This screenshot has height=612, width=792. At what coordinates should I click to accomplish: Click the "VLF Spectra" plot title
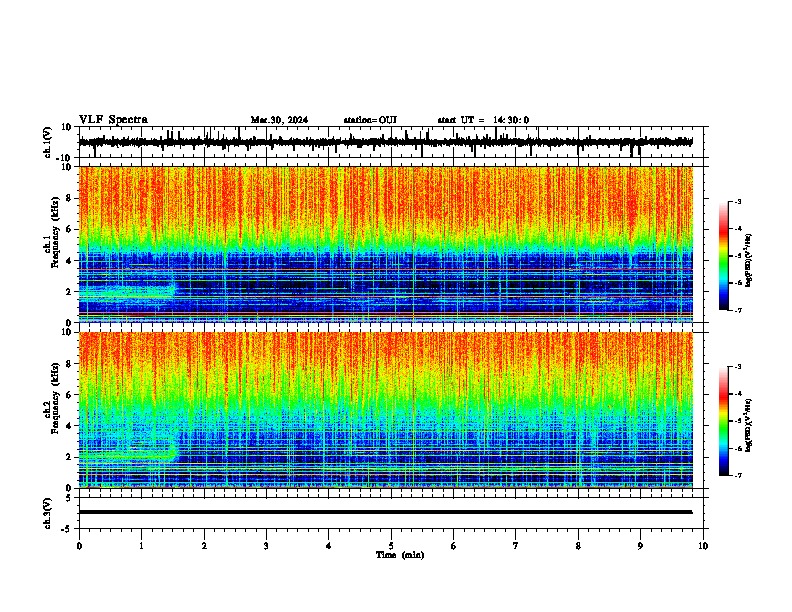click(x=113, y=120)
